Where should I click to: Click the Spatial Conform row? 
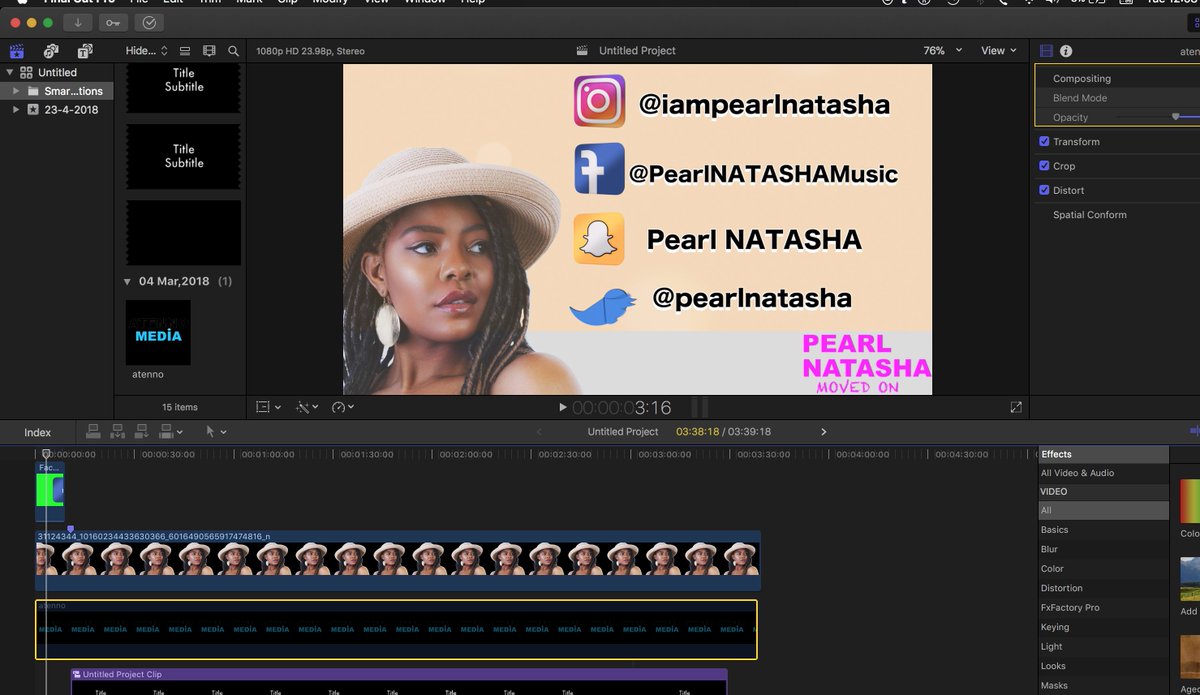[1089, 215]
